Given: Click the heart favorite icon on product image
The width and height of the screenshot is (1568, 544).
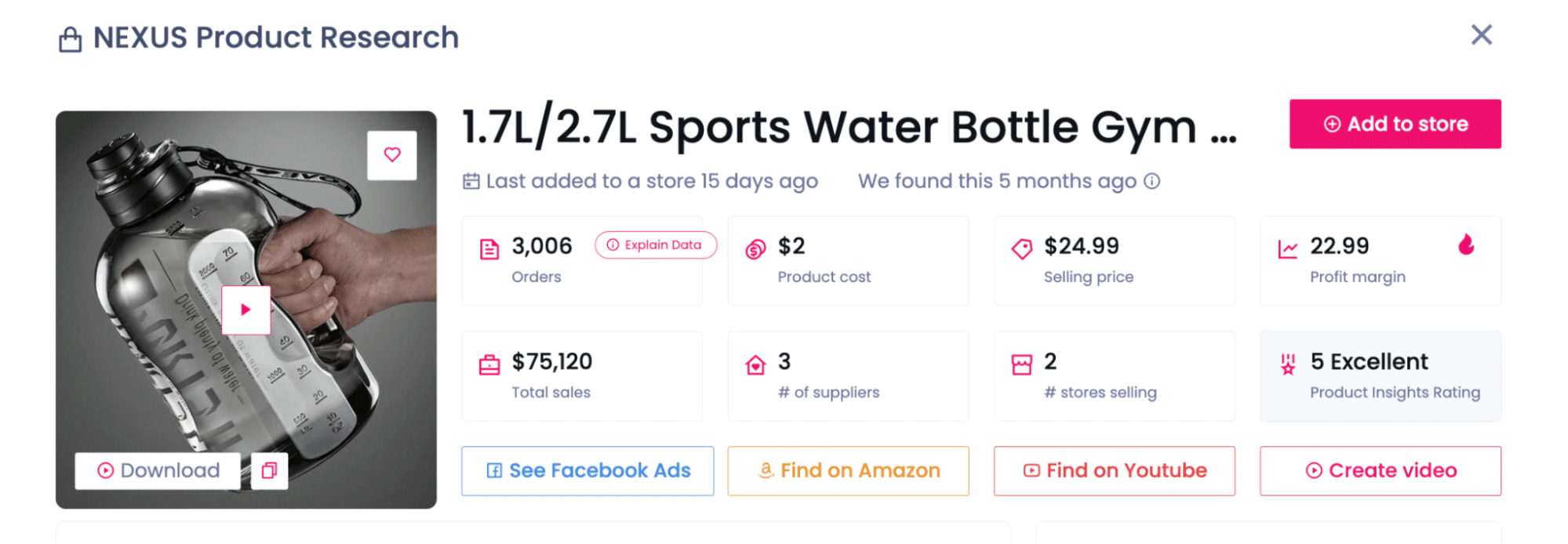Looking at the screenshot, I should coord(392,154).
